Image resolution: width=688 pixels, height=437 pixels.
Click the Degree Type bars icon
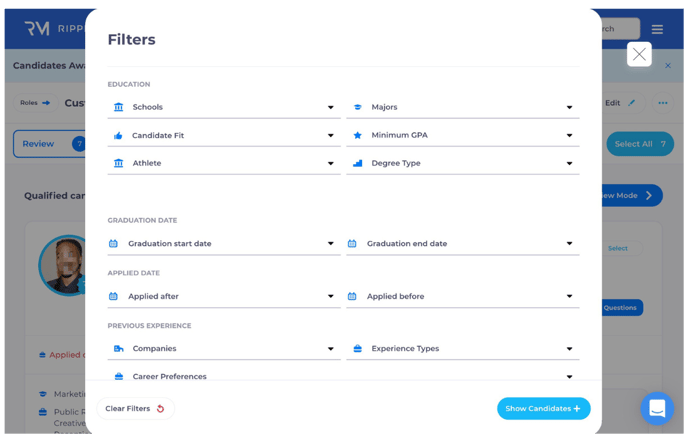coord(357,163)
